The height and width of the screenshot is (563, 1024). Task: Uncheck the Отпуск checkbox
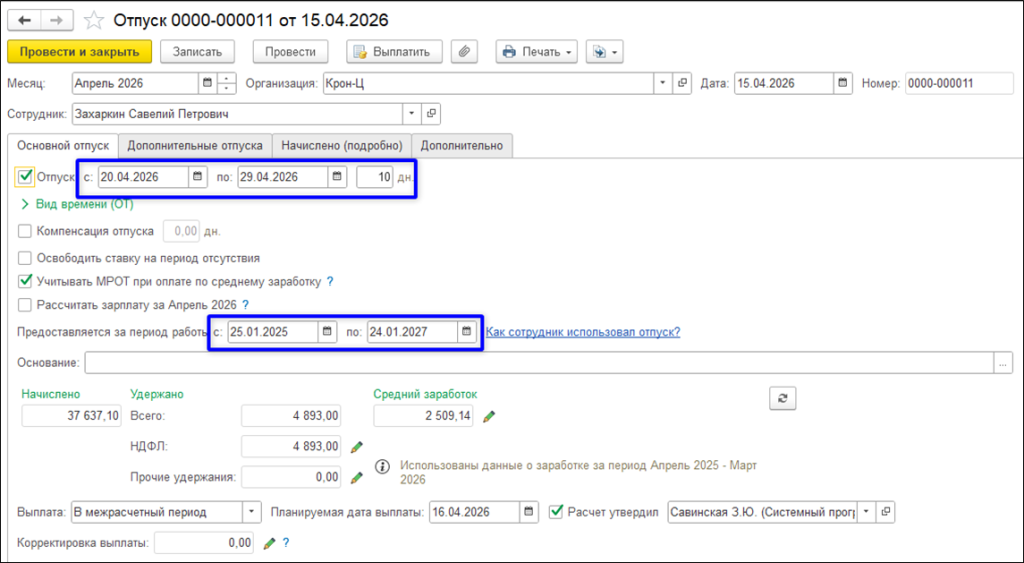click(x=25, y=177)
